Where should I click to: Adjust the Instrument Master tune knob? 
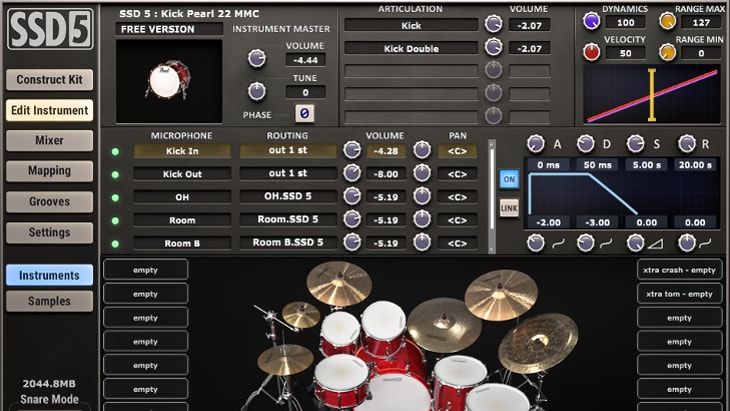pos(257,91)
